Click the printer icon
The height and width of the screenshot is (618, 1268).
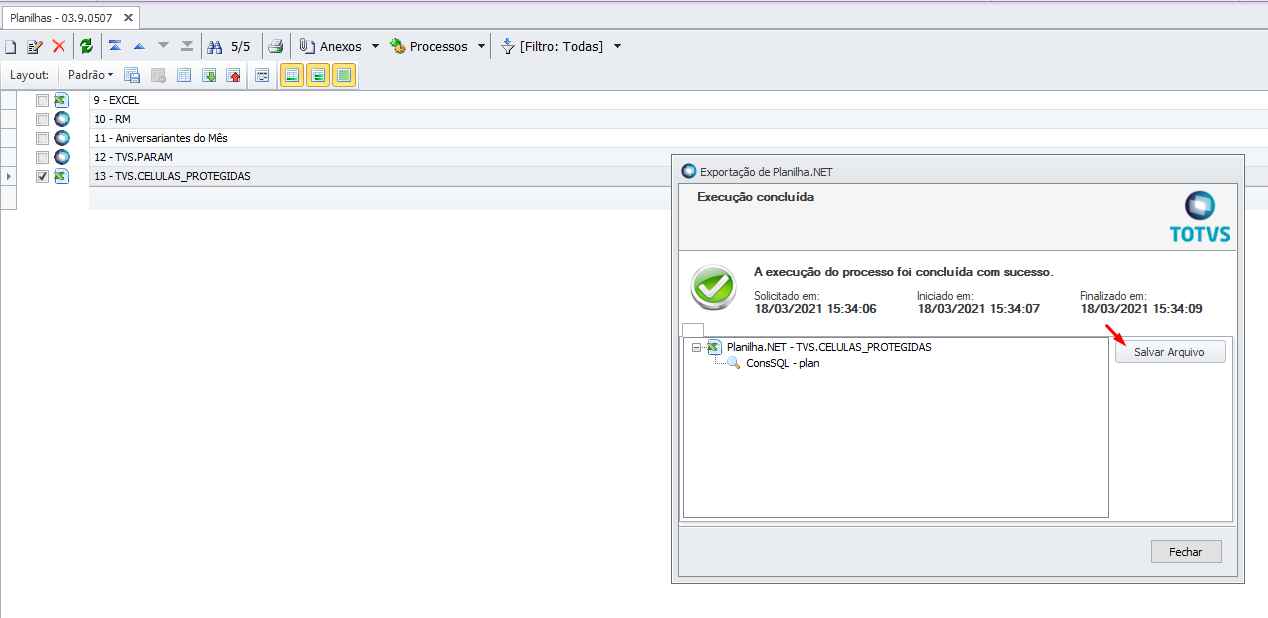point(275,47)
